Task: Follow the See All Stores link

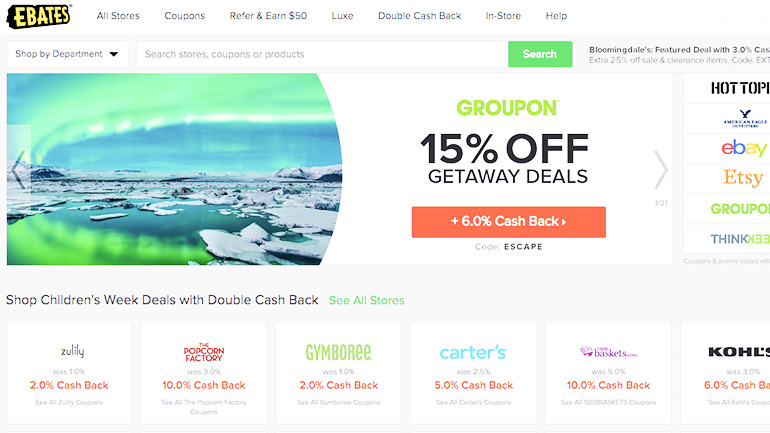Action: pos(366,300)
